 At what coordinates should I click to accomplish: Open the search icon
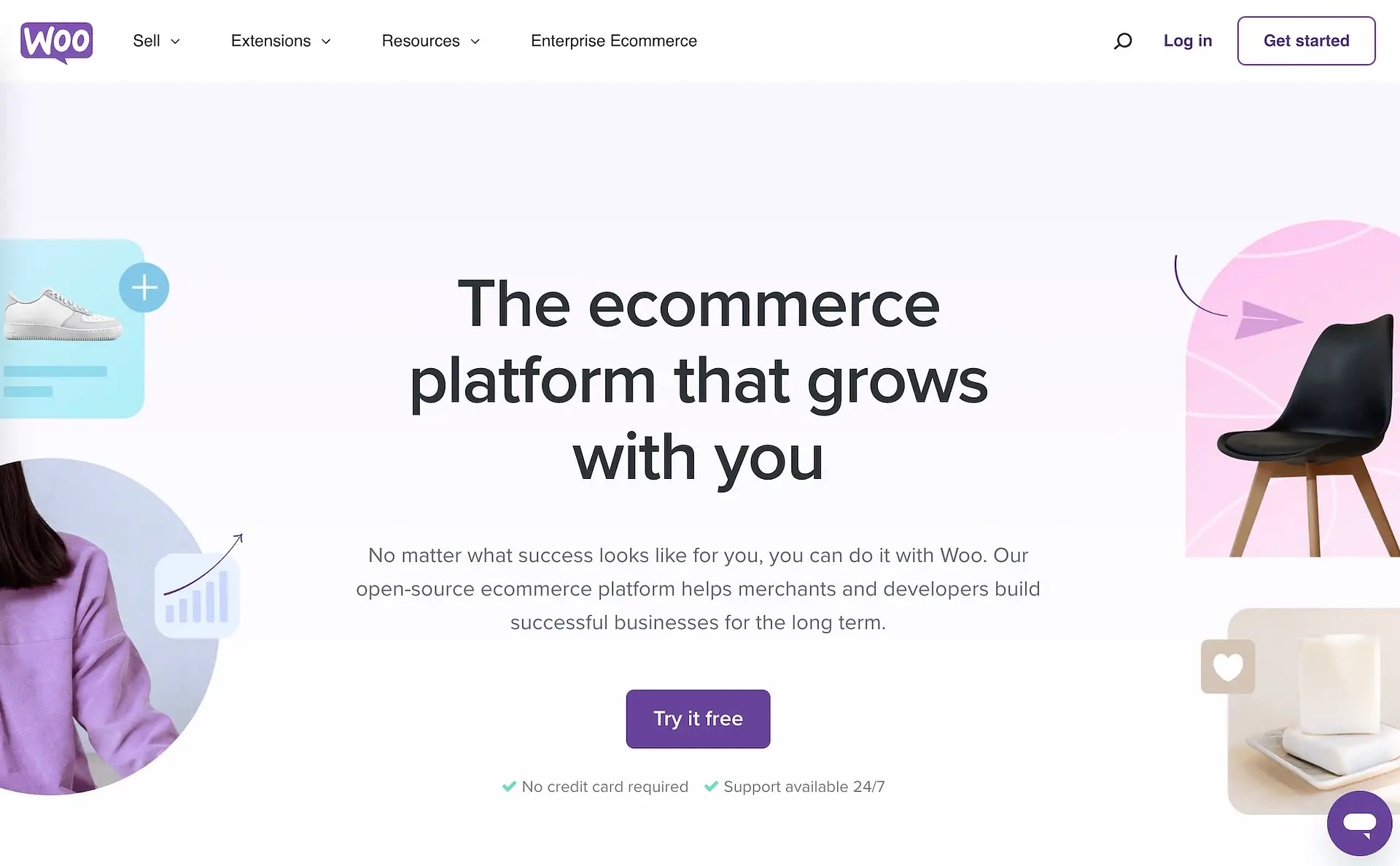click(x=1122, y=40)
